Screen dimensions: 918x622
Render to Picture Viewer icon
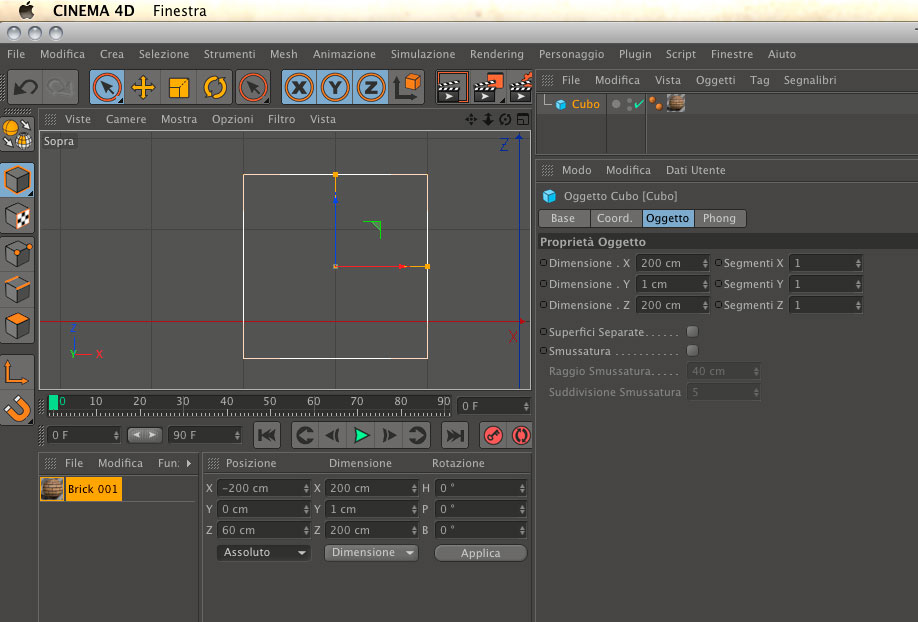488,88
